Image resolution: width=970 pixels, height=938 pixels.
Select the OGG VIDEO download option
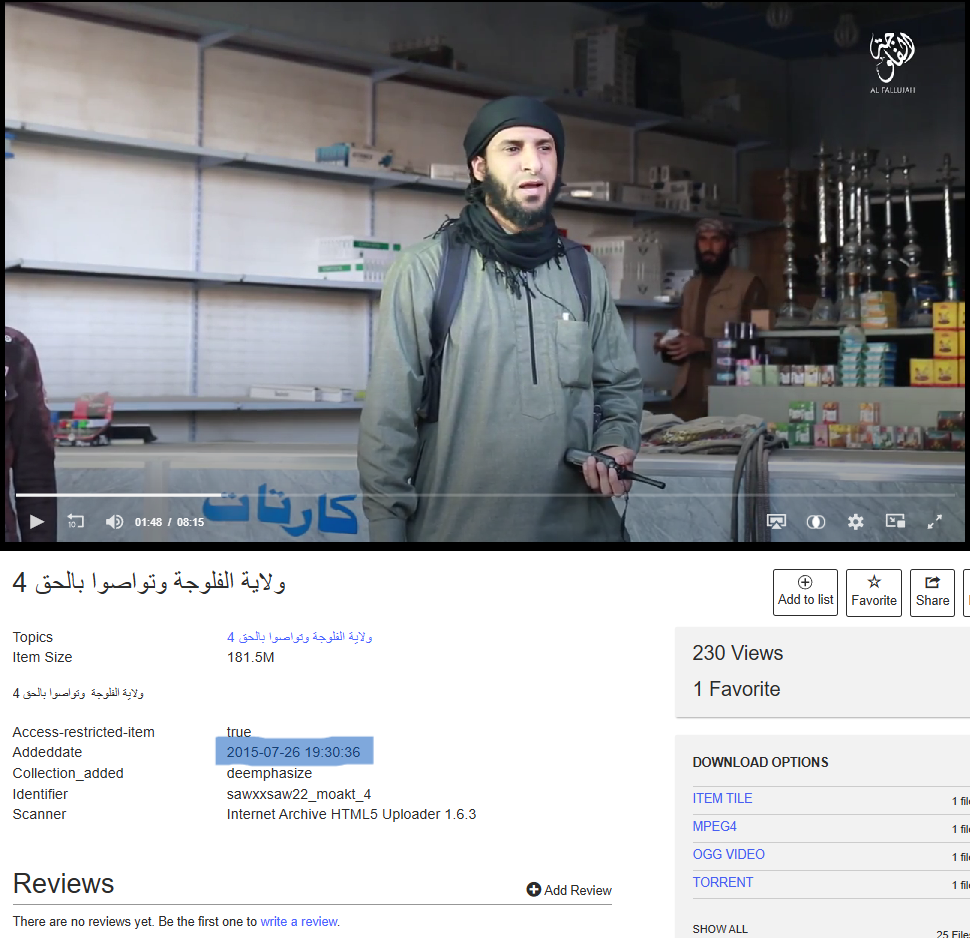pos(728,854)
